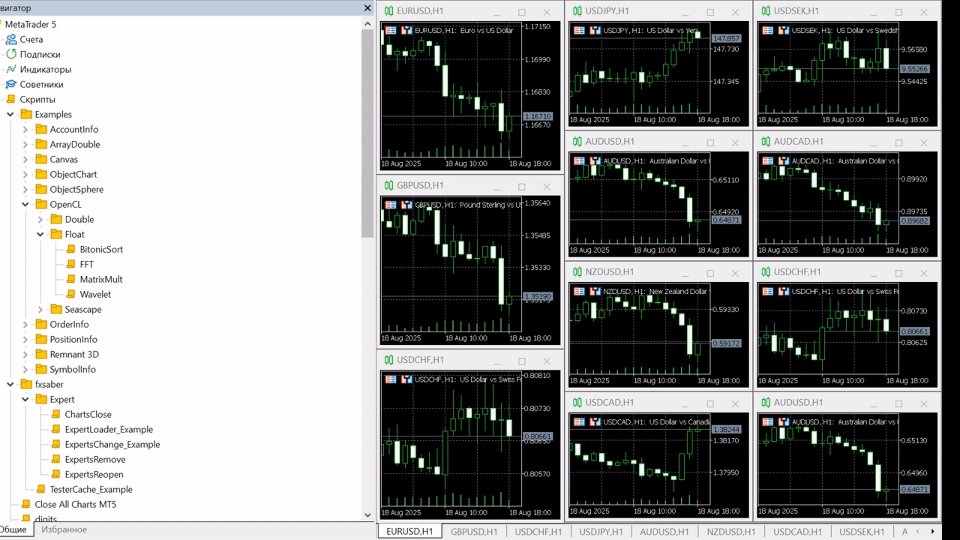960x540 pixels.
Task: Switch to the USDCHF,H1 bottom chart tab
Action: point(538,531)
